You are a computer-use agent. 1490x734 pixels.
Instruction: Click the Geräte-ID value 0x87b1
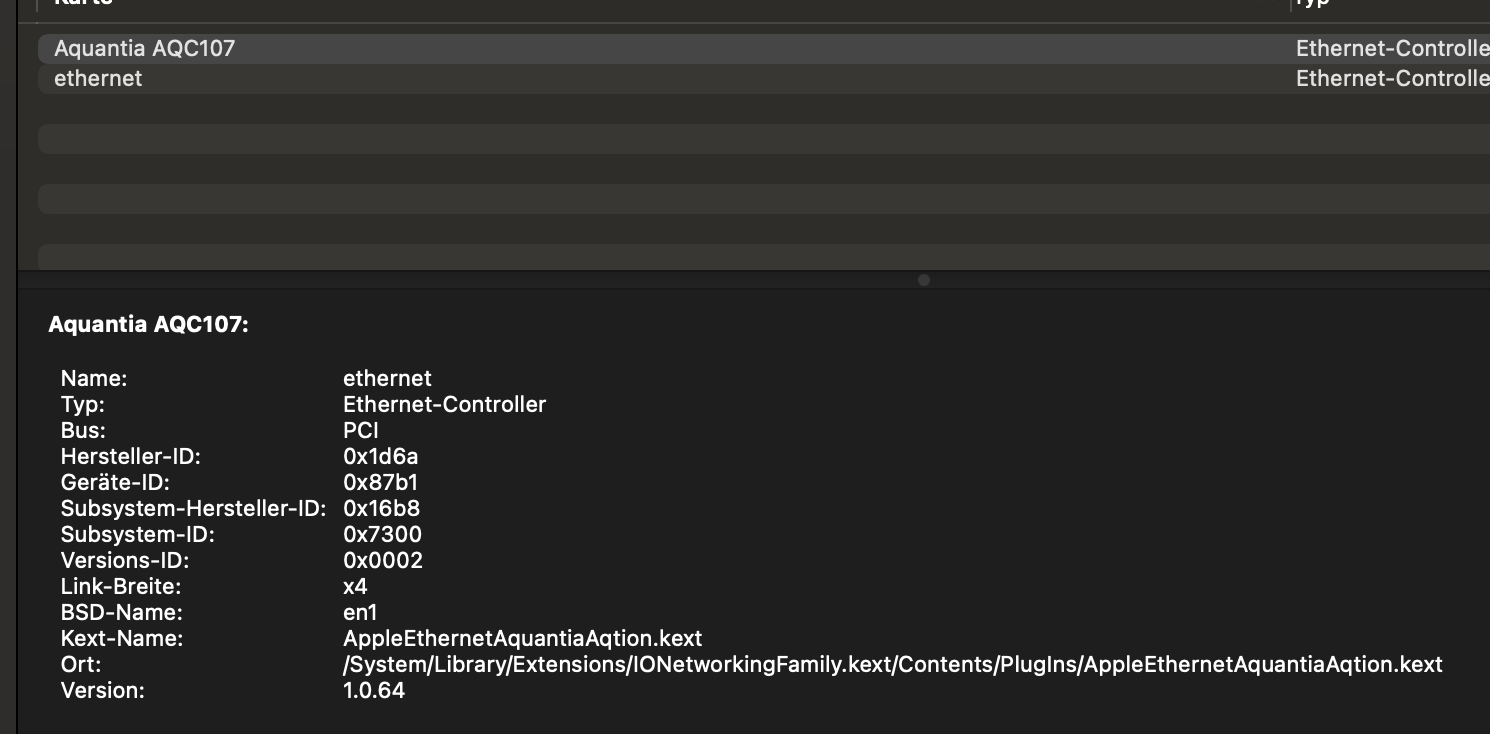(x=380, y=482)
